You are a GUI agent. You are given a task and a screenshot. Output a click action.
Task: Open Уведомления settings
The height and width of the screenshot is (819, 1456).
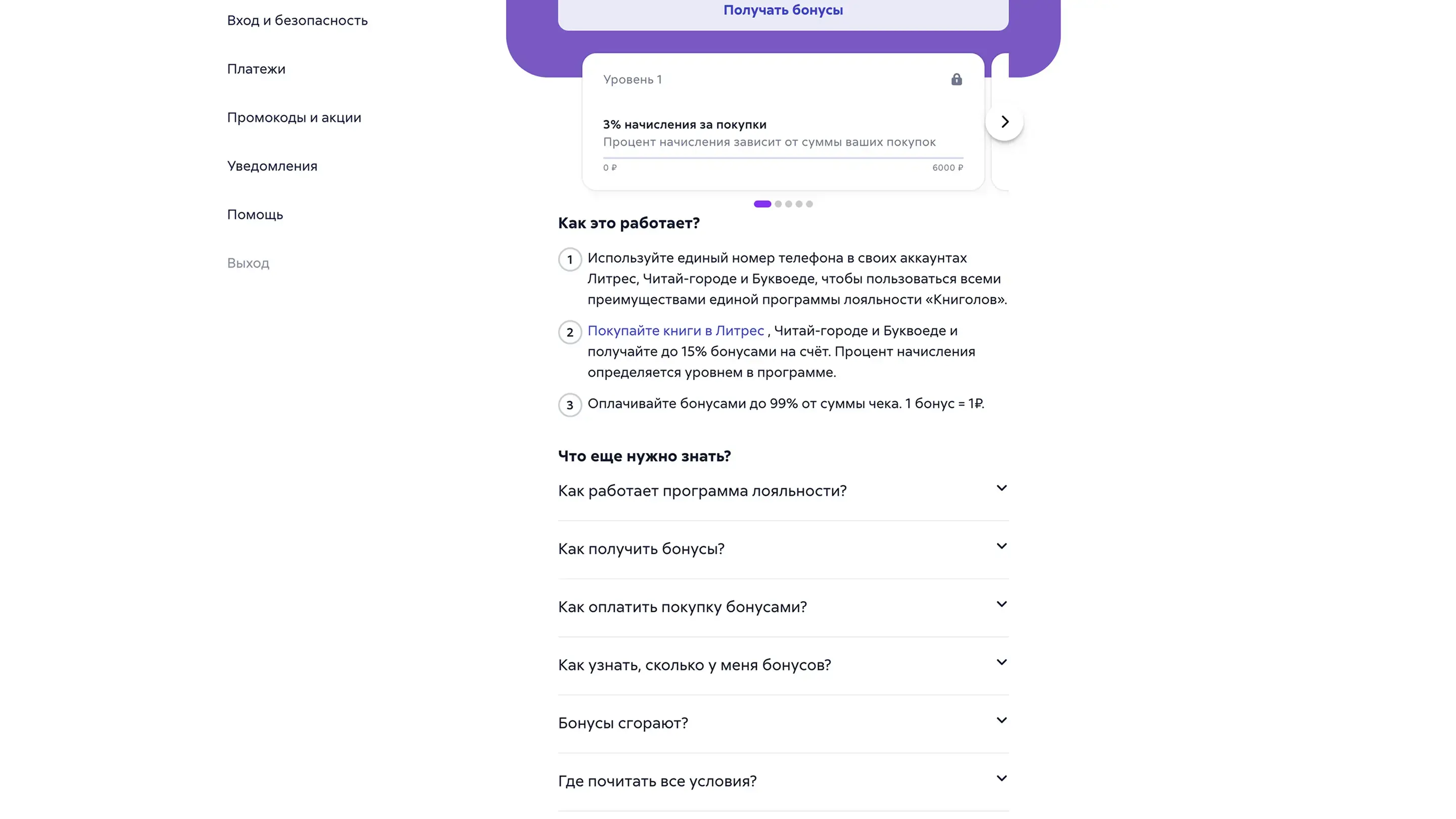click(272, 166)
